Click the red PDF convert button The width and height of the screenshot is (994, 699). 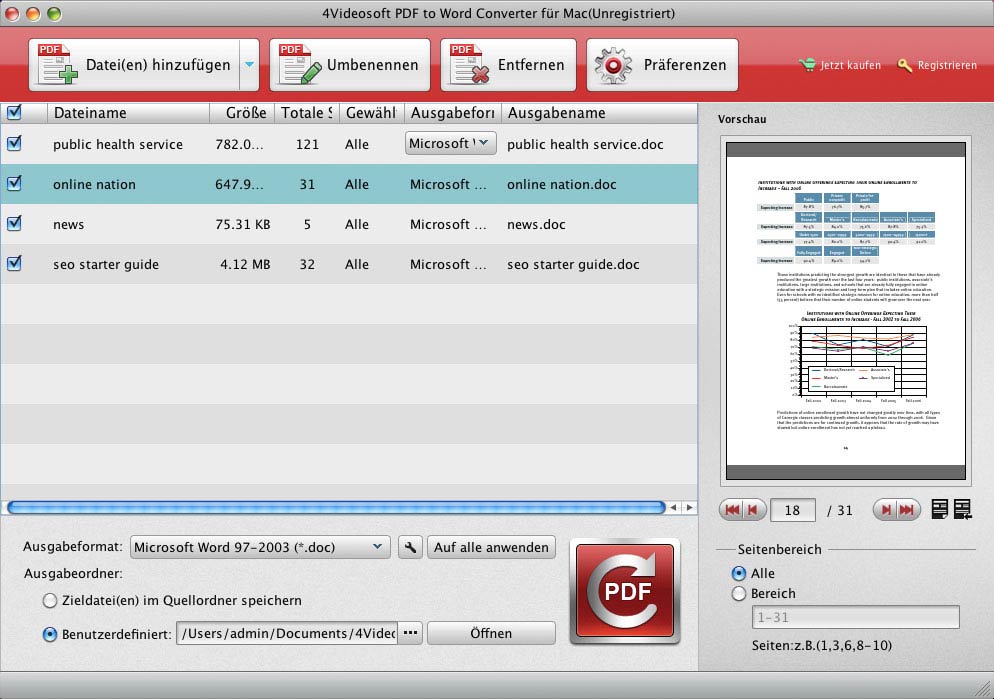(624, 591)
